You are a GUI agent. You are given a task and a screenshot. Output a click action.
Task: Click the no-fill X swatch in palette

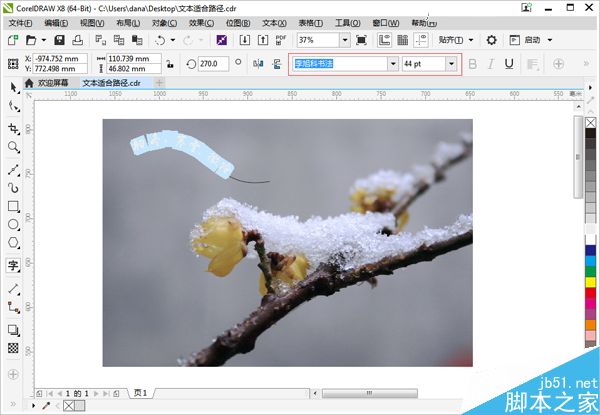[590, 123]
